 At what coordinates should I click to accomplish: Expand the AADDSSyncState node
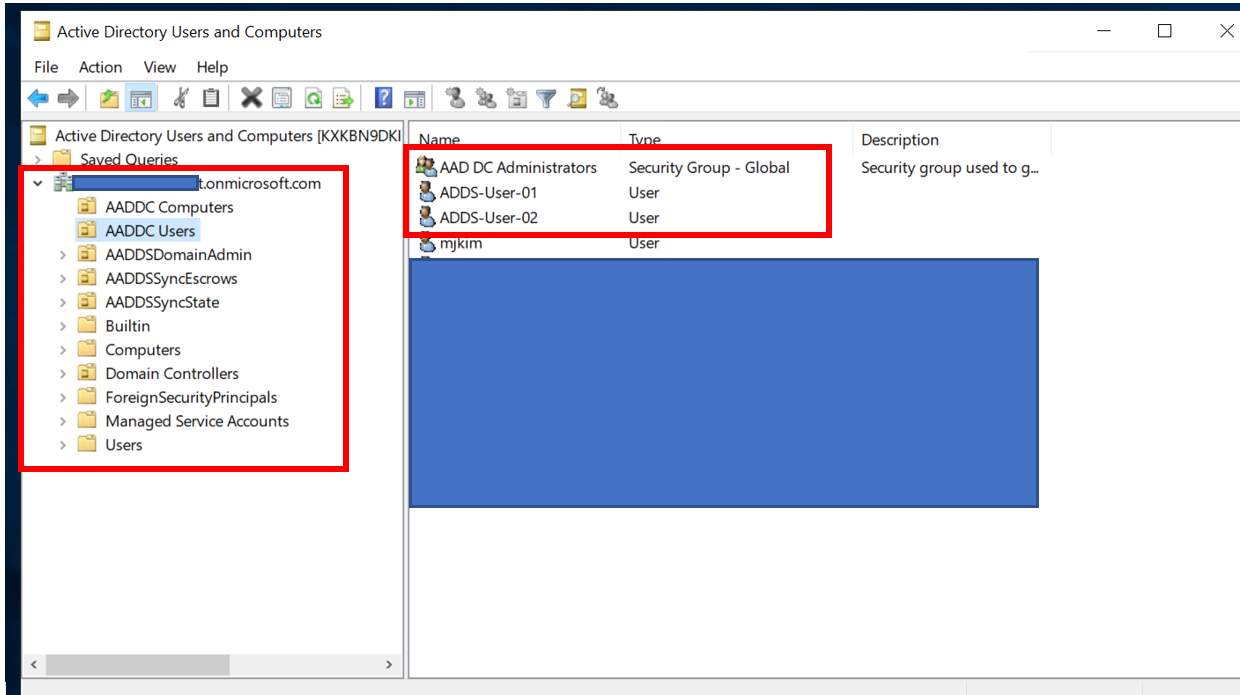click(62, 302)
